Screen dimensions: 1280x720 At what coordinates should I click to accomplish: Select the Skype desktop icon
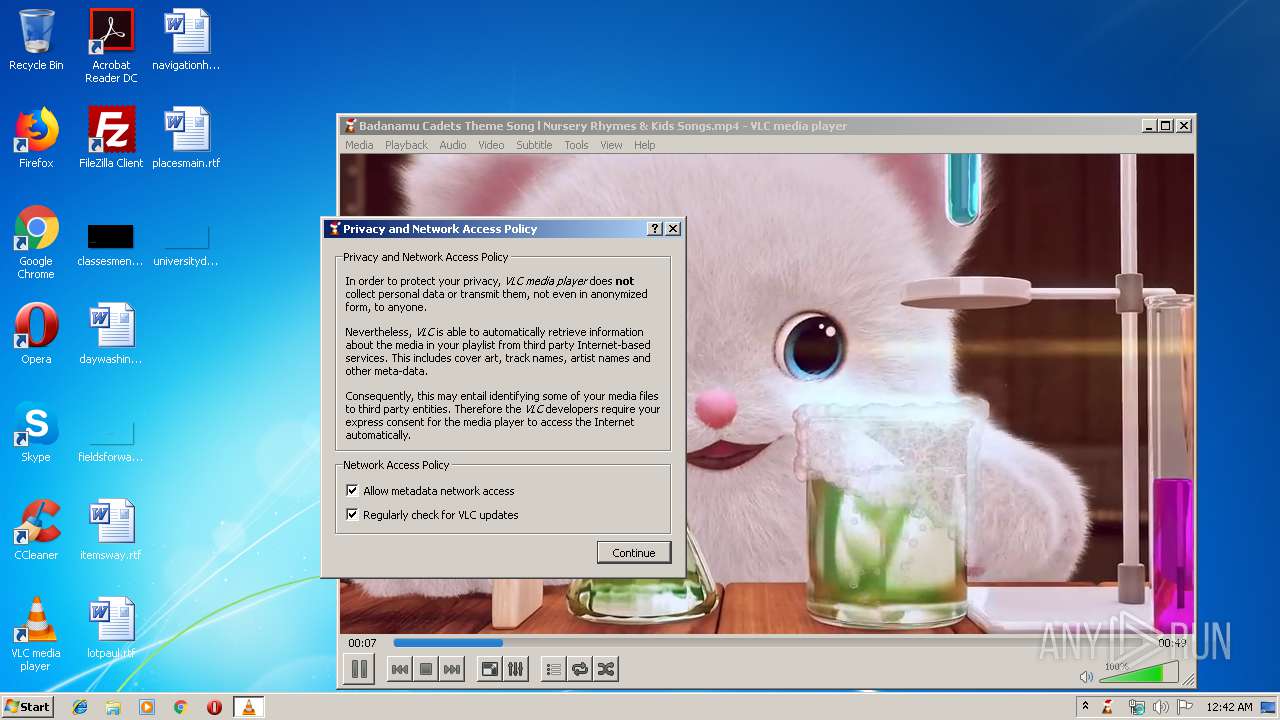36,432
